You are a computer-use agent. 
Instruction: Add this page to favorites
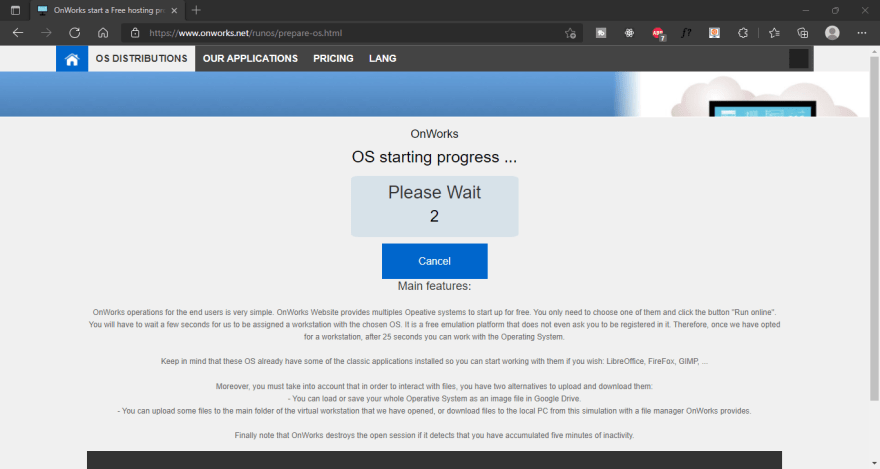tap(570, 33)
